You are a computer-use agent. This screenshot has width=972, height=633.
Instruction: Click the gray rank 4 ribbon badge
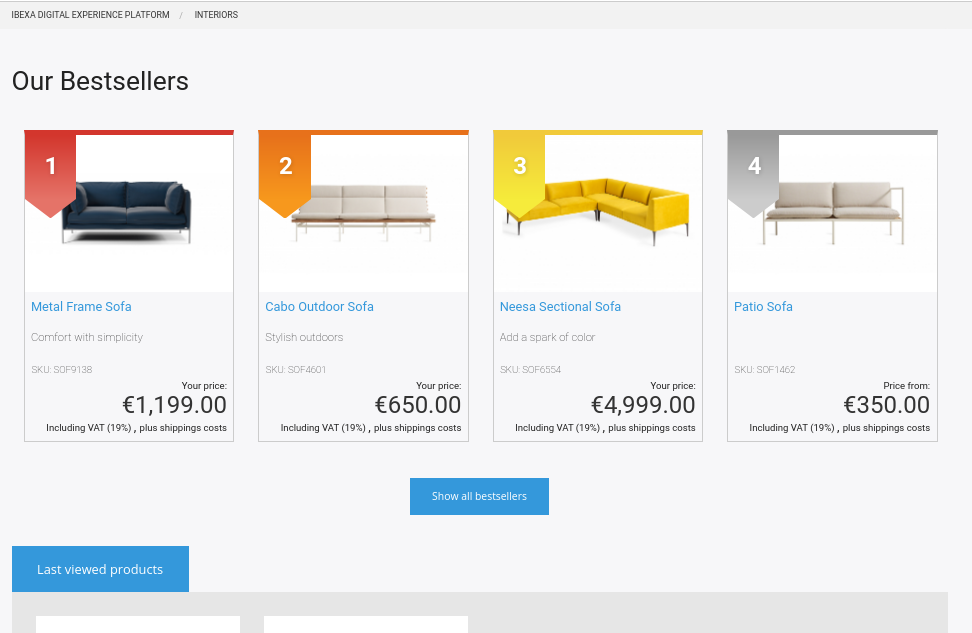(753, 172)
